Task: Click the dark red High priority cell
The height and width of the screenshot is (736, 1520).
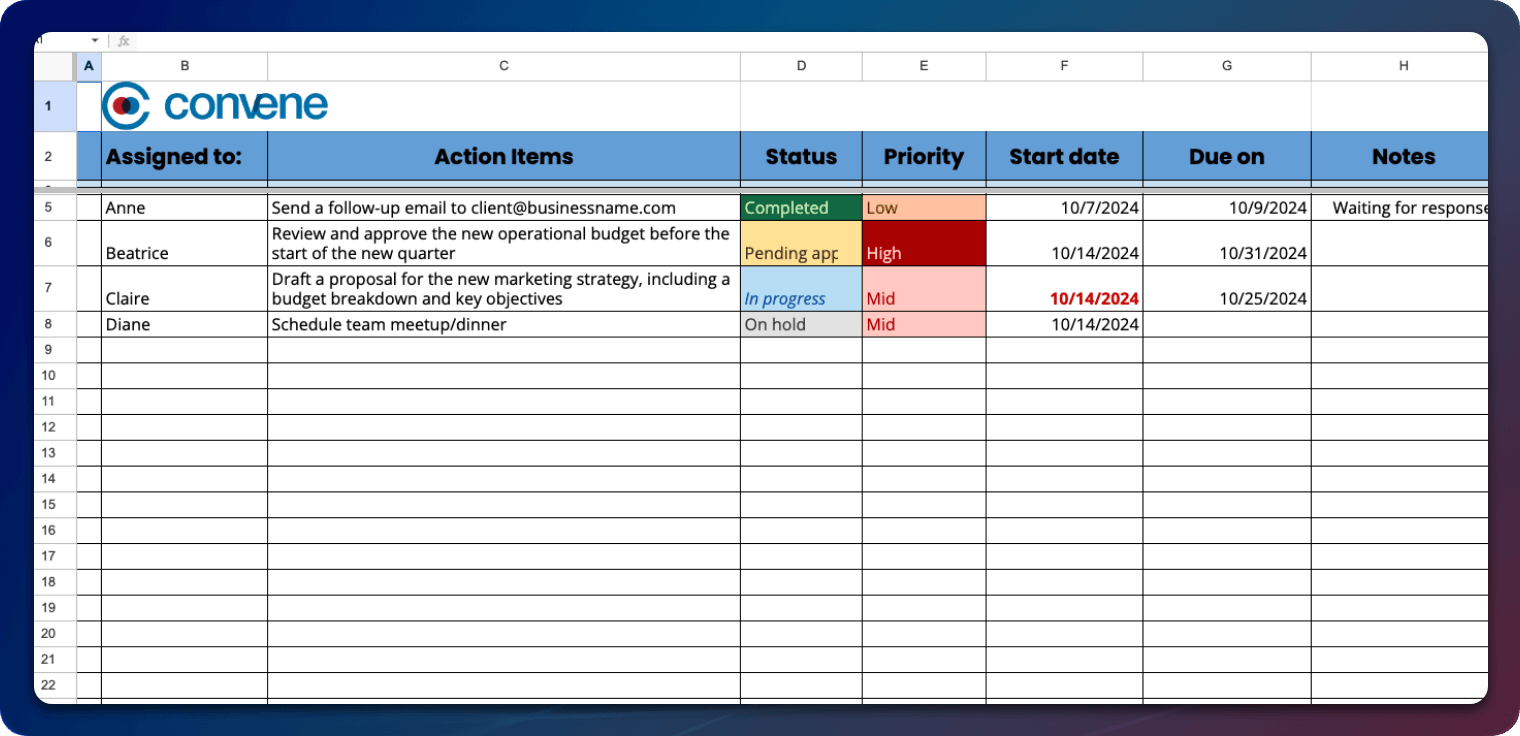Action: (923, 244)
